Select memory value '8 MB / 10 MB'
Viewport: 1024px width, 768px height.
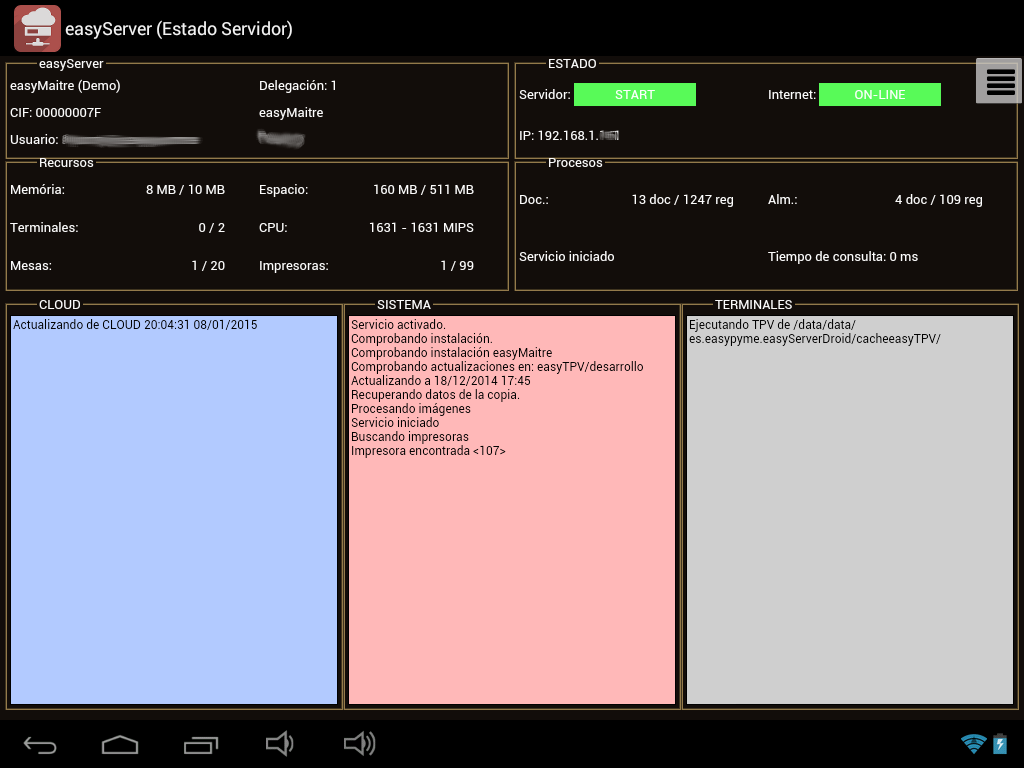(185, 190)
